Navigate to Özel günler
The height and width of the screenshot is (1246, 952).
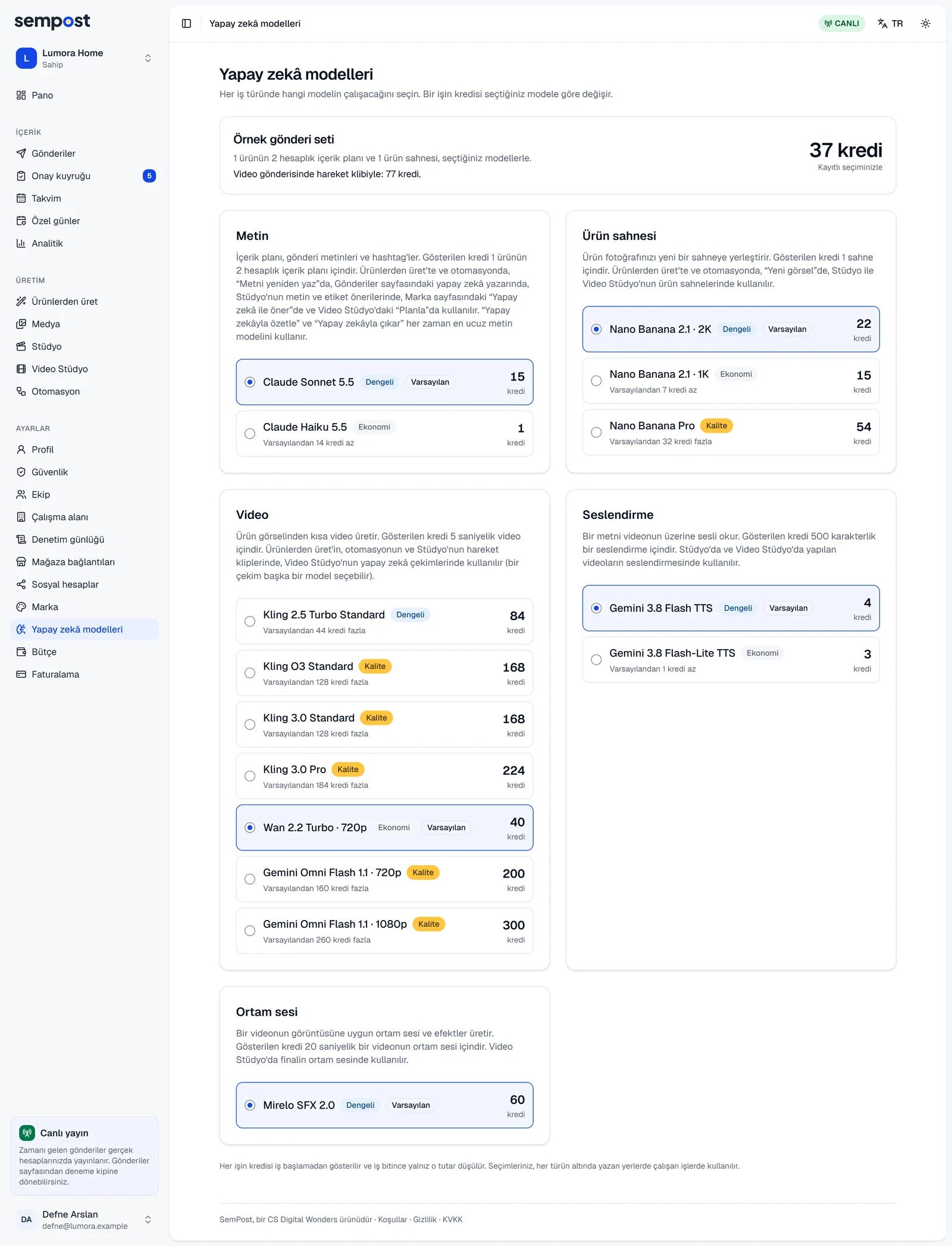[x=84, y=221]
